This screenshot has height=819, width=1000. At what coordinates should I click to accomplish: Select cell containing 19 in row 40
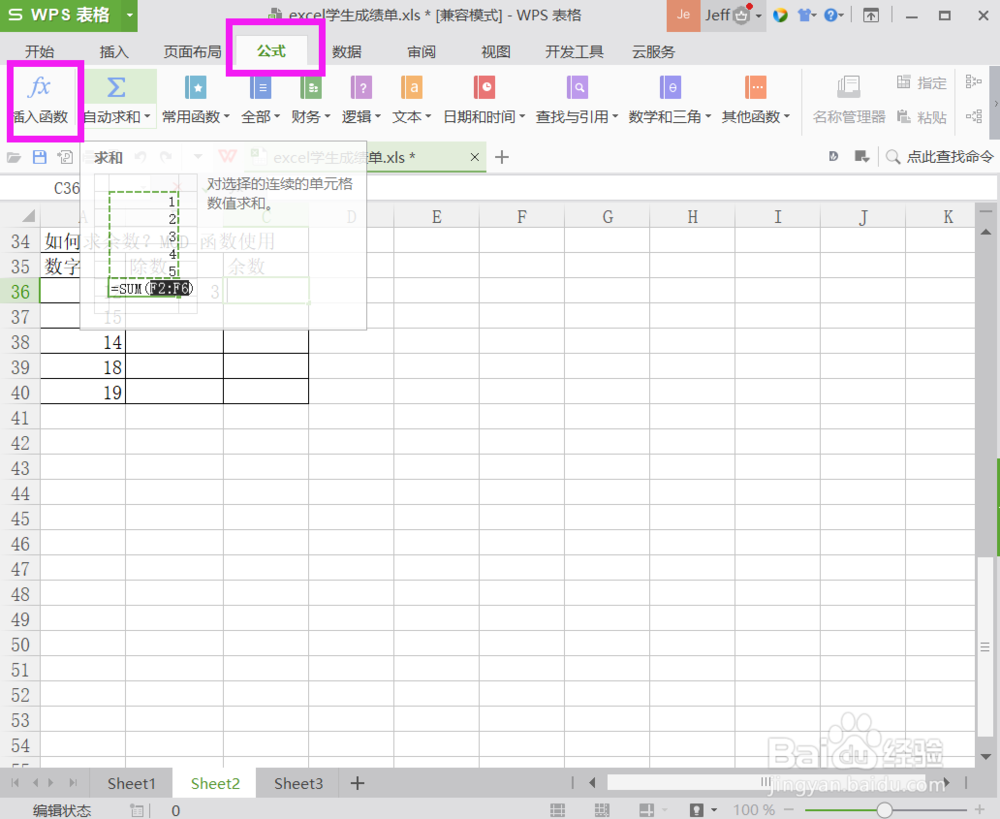(83, 392)
